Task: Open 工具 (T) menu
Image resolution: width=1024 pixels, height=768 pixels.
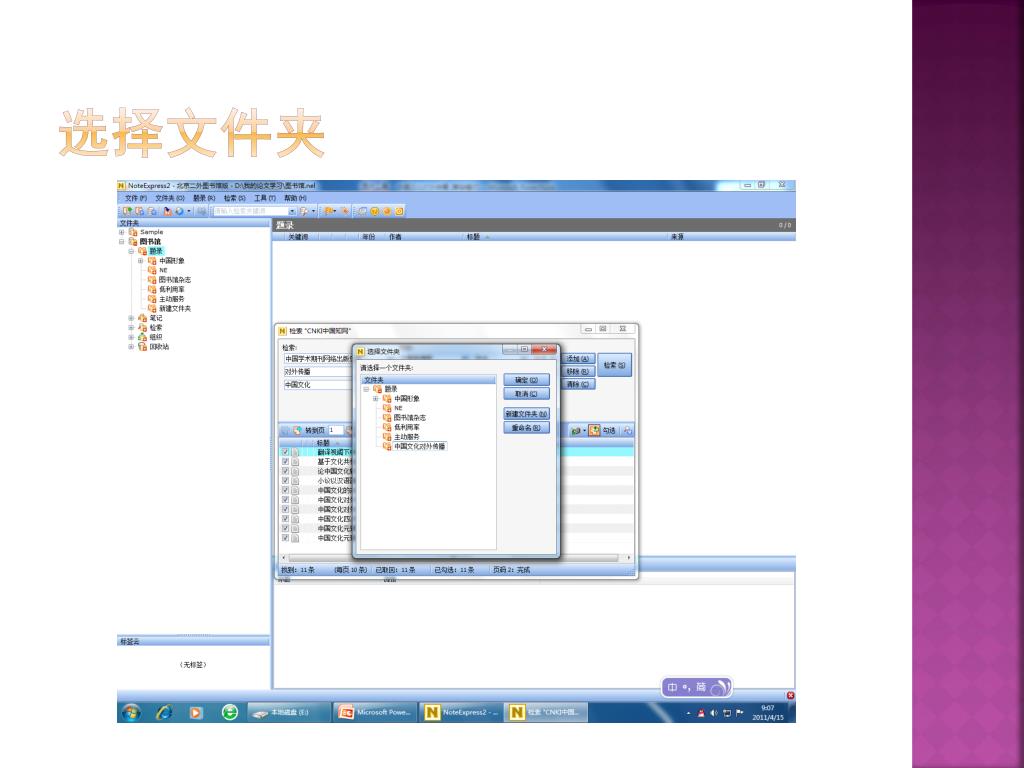Action: coord(265,198)
